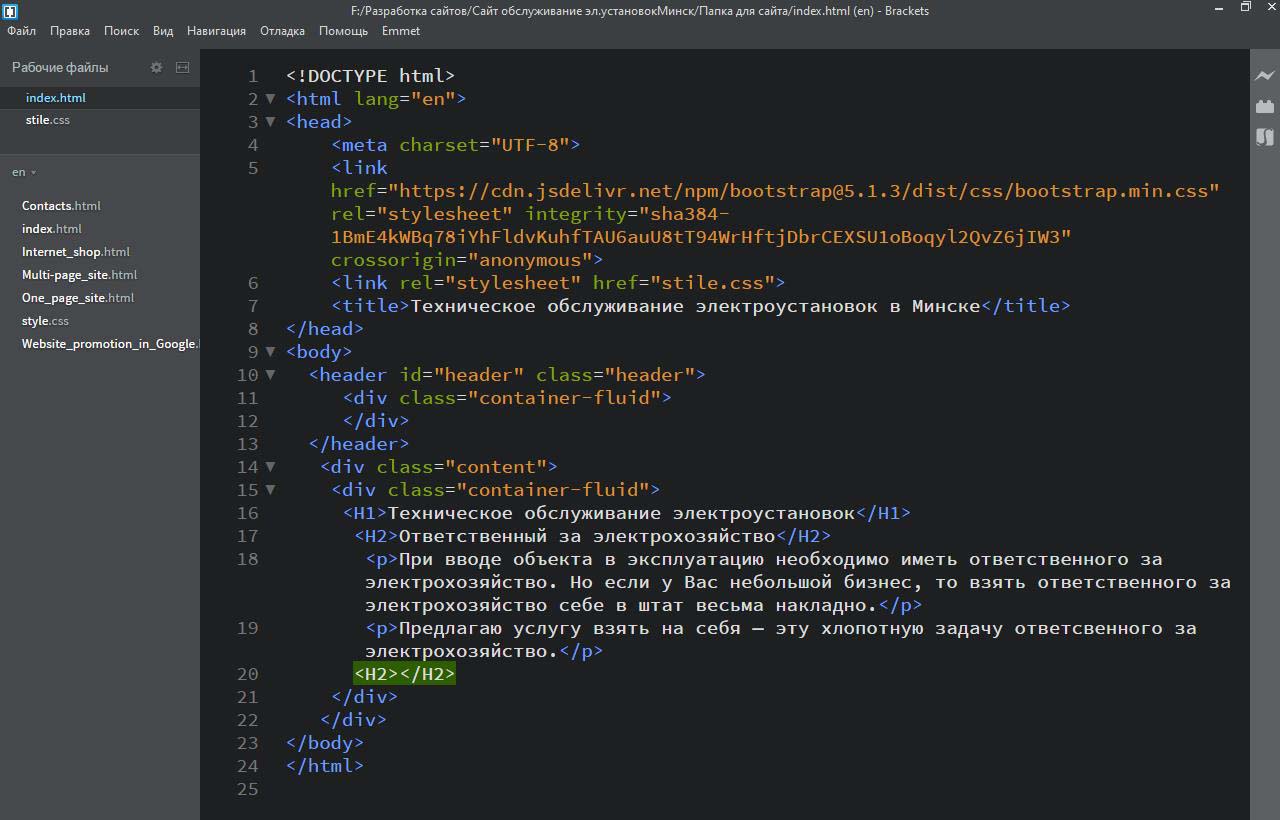Image resolution: width=1280 pixels, height=820 pixels.
Task: Open the Файл menu
Action: pyautogui.click(x=21, y=31)
